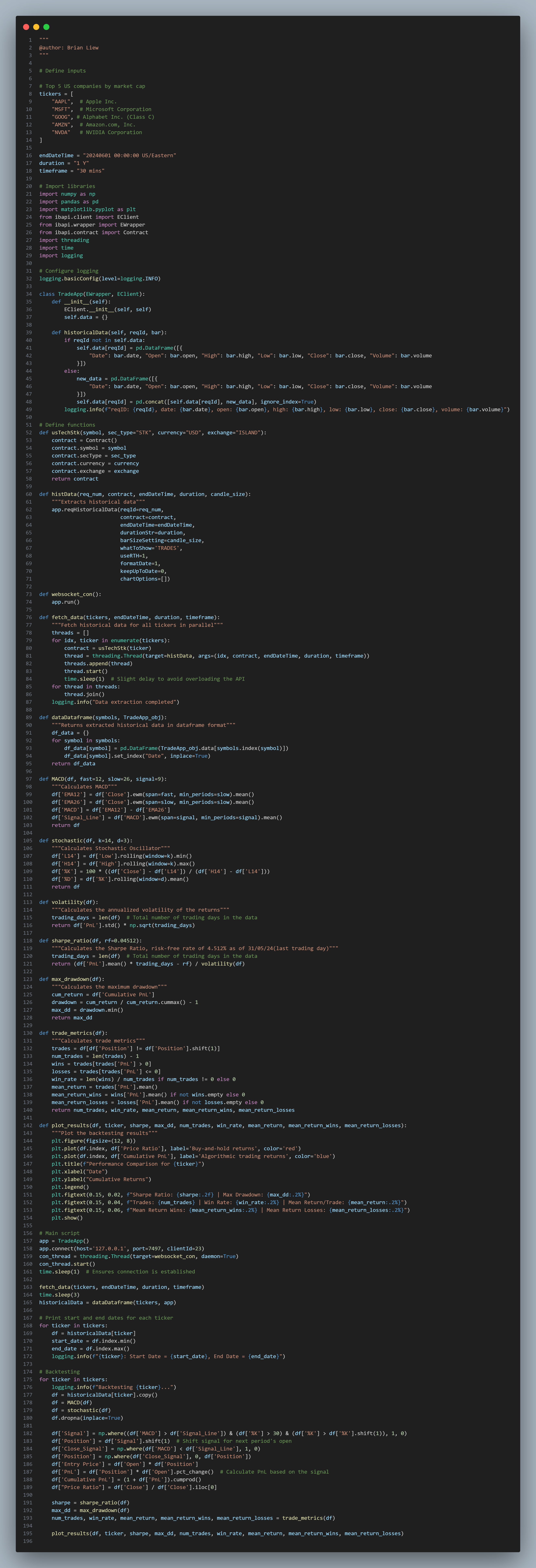Click the '@author: Brian Liew' line
The width and height of the screenshot is (536, 1568).
(69, 47)
